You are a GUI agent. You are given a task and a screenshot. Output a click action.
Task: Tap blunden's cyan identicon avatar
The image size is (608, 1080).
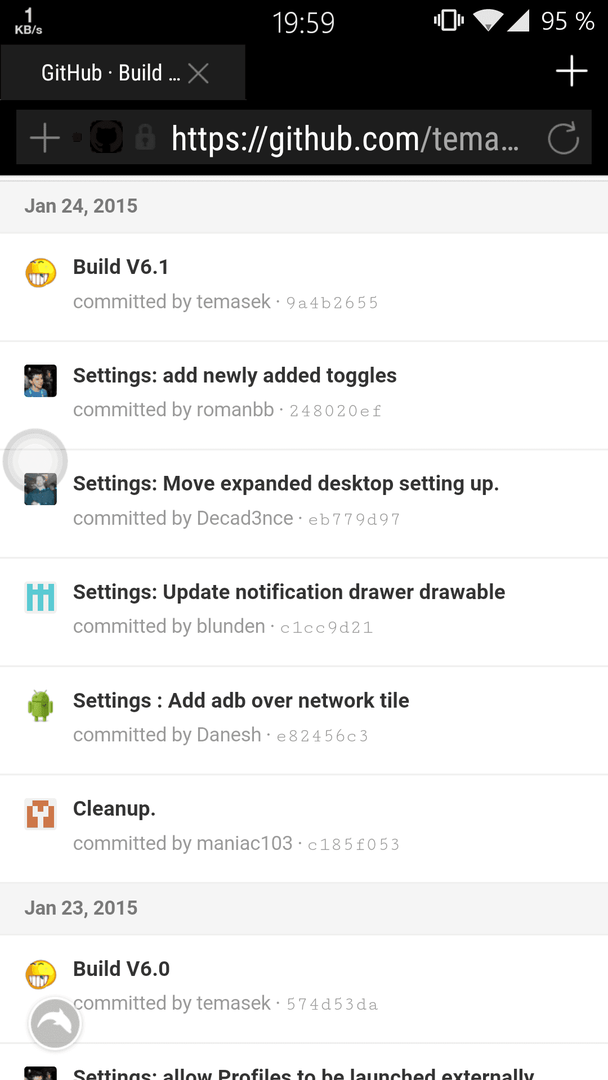click(x=41, y=597)
